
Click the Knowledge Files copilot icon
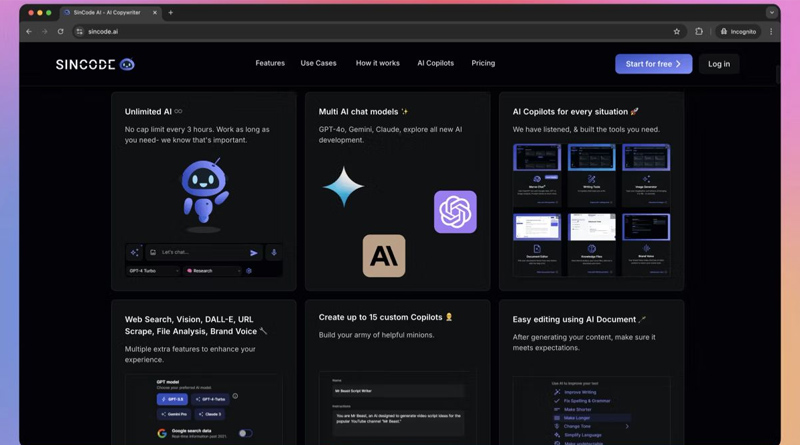(591, 249)
